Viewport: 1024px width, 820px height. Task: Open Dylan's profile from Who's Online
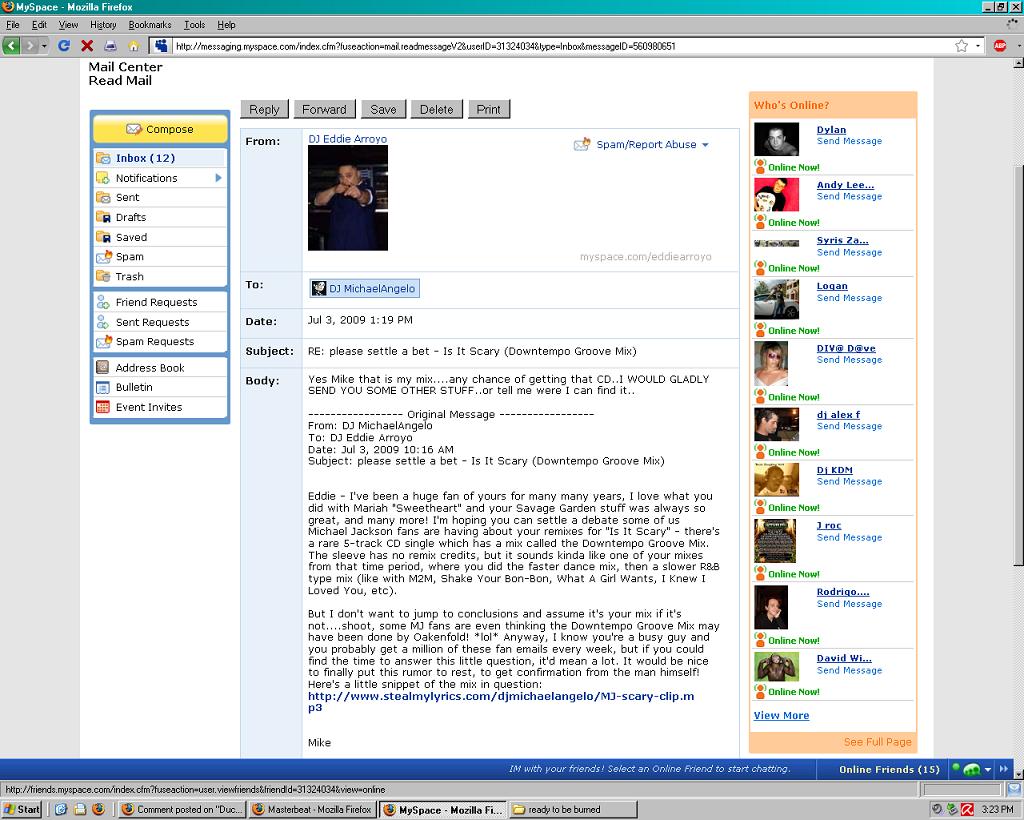831,130
